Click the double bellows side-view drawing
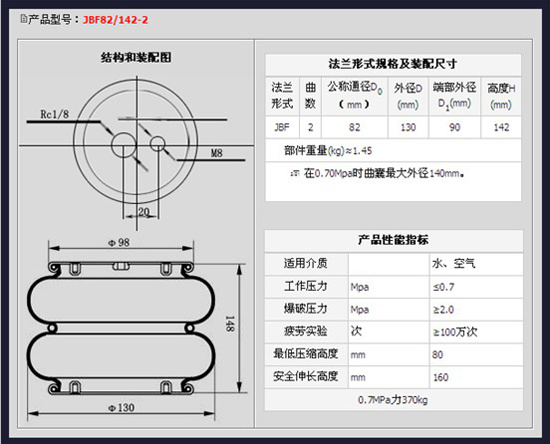 point(121,328)
